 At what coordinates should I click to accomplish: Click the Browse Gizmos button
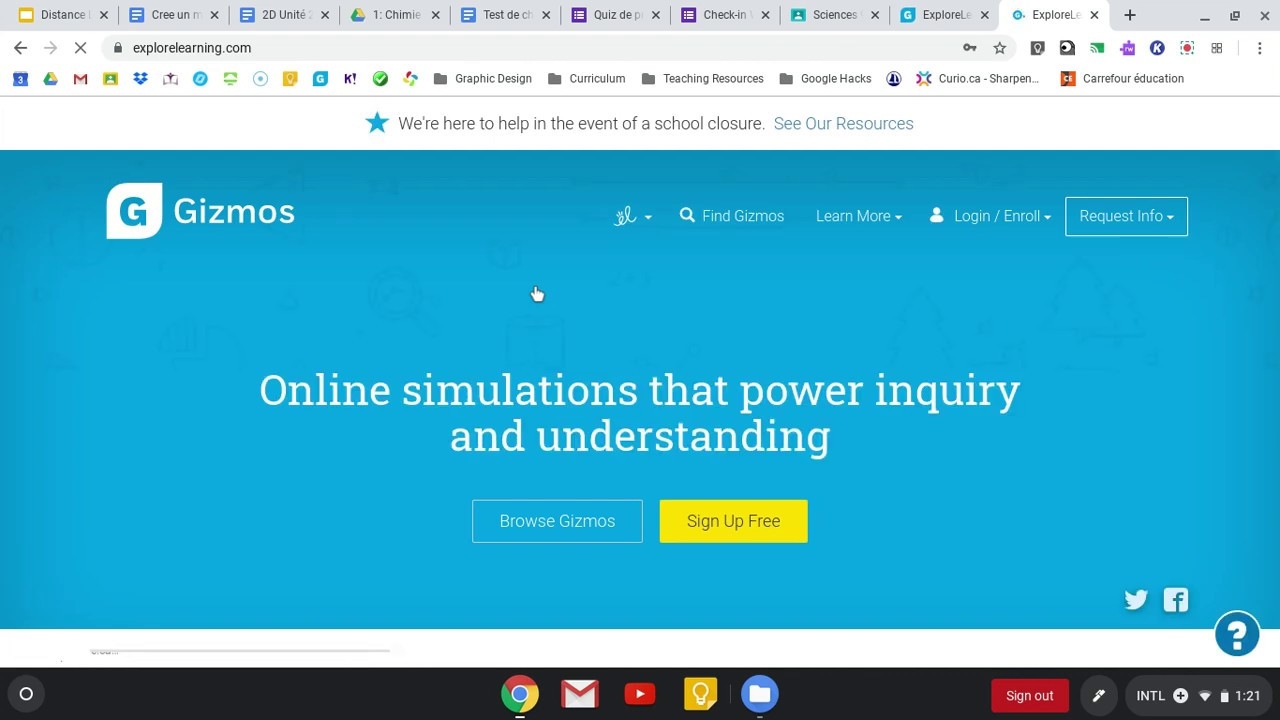point(557,521)
